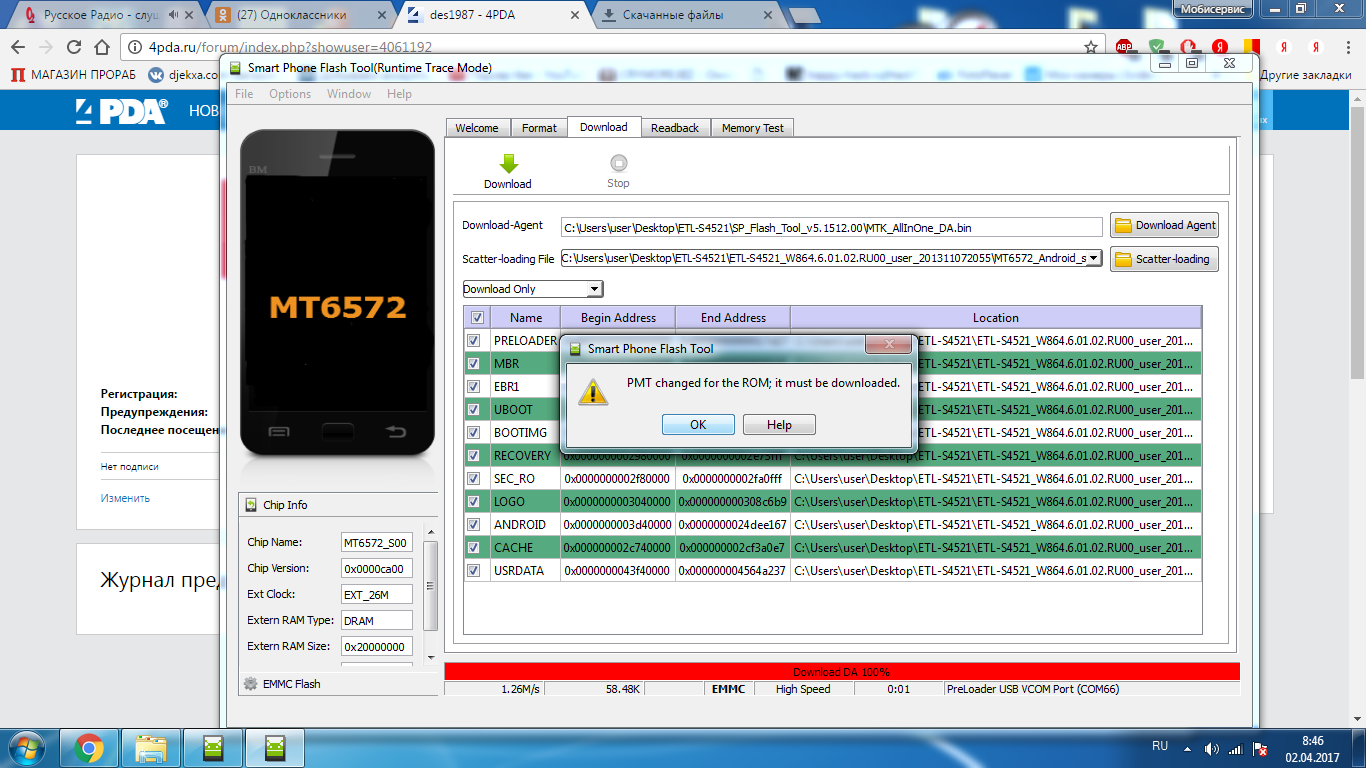Click the Stop icon in toolbar
Screen dimensions: 1366x768
(618, 164)
